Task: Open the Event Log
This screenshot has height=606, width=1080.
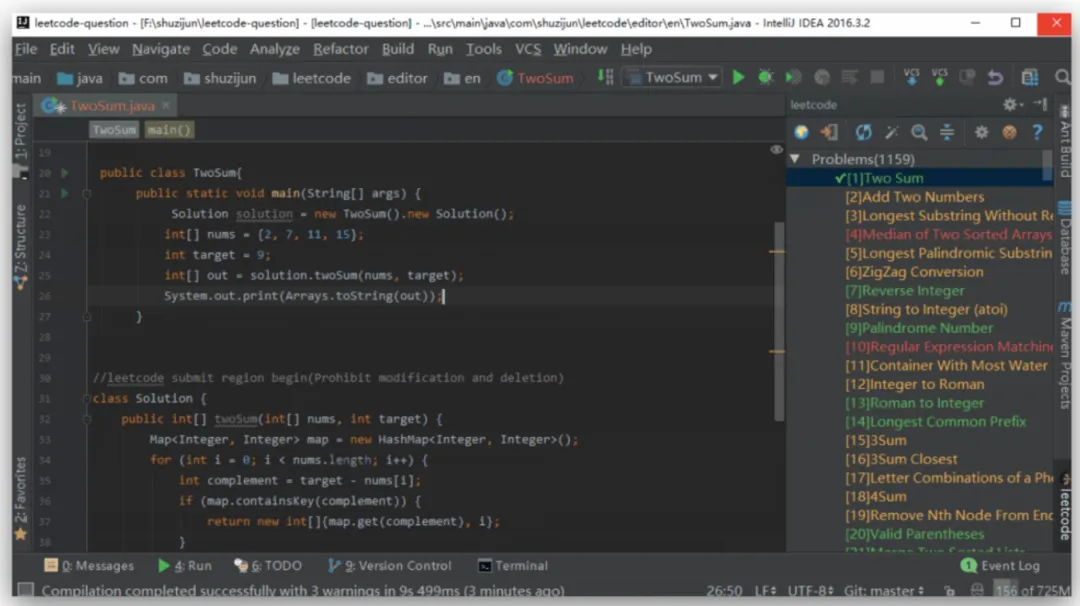Action: [1000, 566]
